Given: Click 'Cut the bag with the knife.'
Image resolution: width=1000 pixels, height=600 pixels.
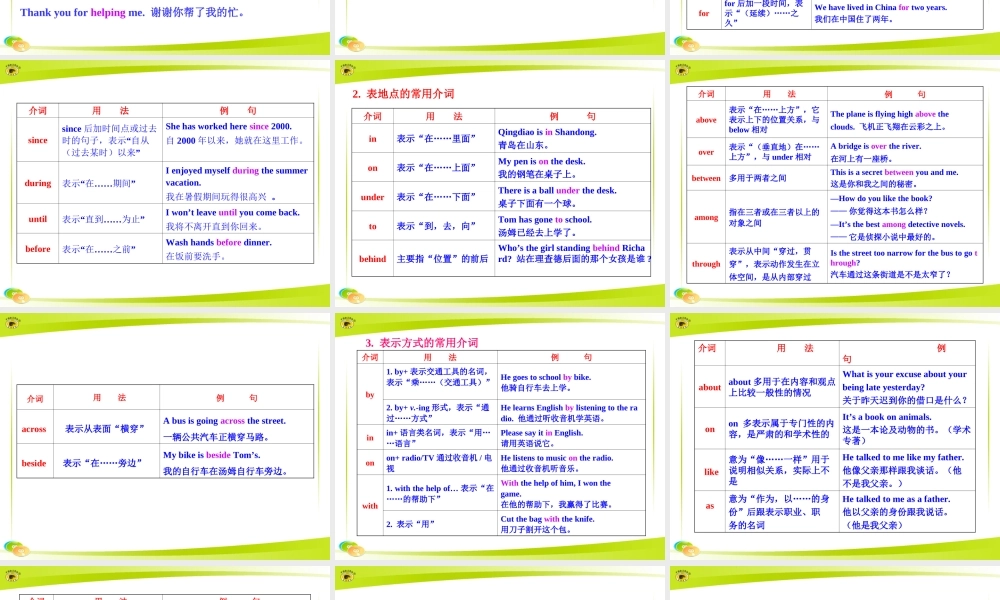Looking at the screenshot, I should (x=547, y=519).
